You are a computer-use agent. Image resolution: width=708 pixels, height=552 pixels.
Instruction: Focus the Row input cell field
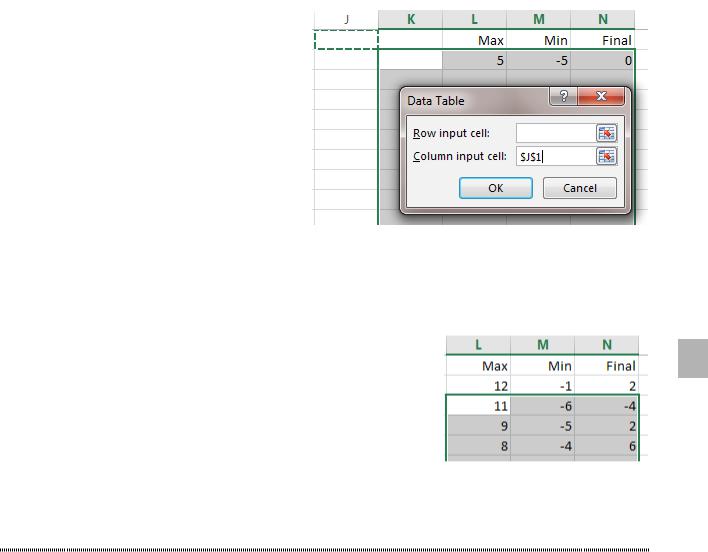pos(556,133)
